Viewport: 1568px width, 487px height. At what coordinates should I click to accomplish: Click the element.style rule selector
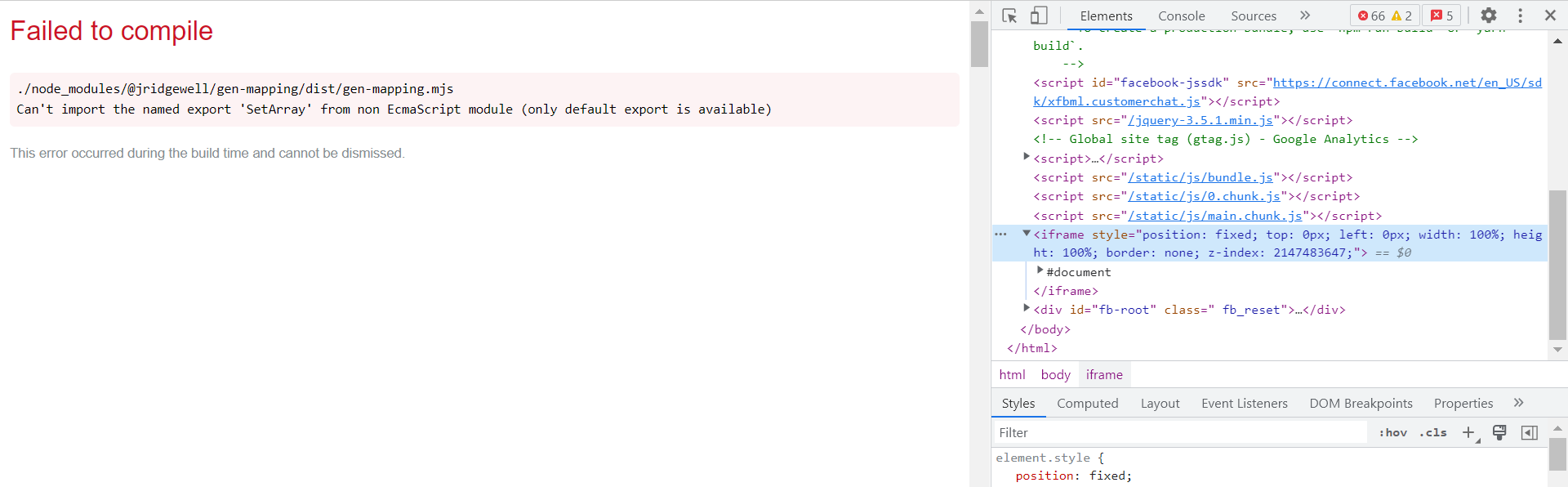[1042, 458]
